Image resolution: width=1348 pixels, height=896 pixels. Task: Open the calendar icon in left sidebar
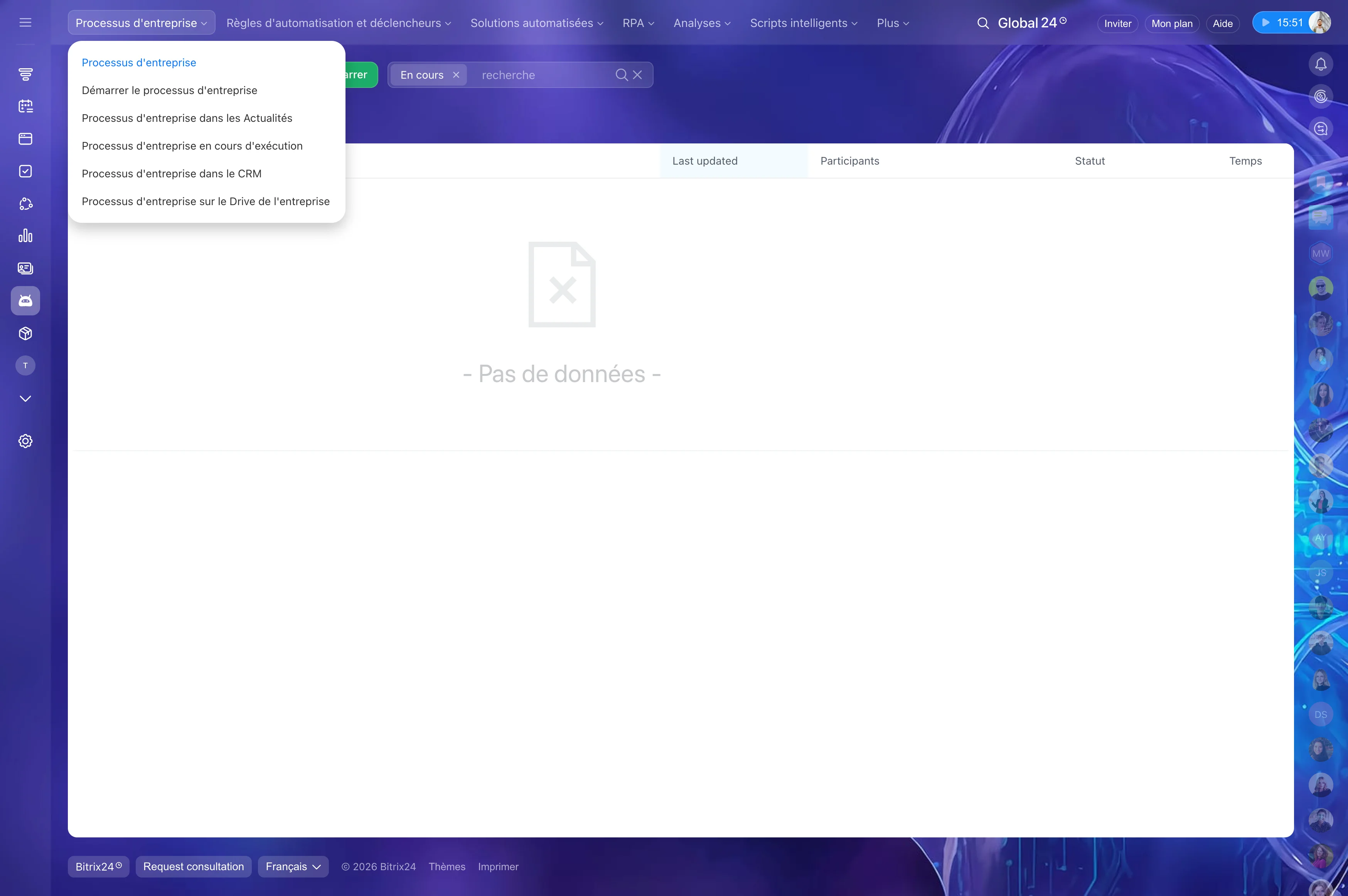(x=25, y=106)
